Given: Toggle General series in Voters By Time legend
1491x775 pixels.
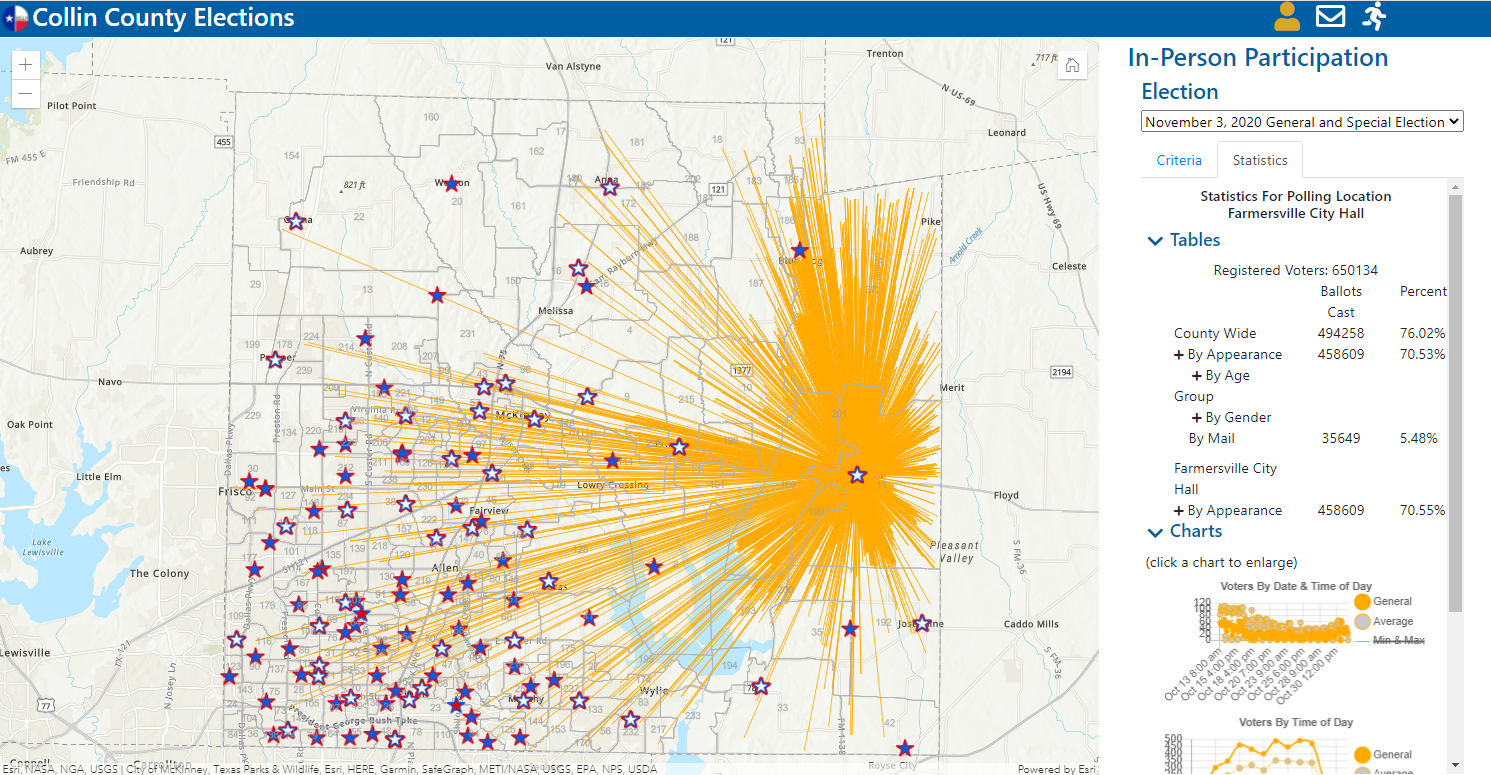Looking at the screenshot, I should point(1382,755).
